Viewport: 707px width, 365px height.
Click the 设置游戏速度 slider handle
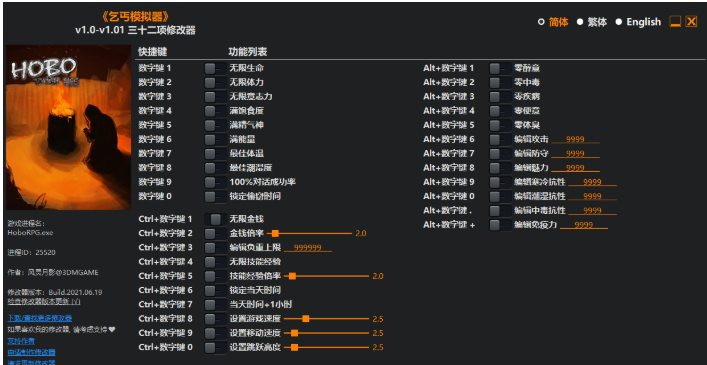click(x=306, y=319)
